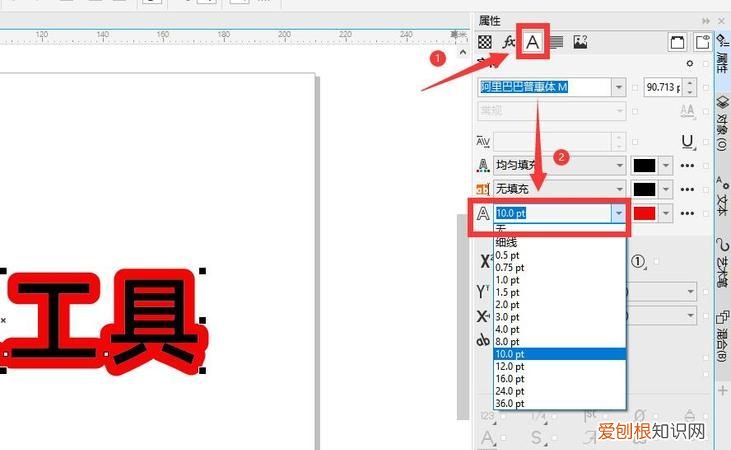Open the fx effects properties tab
The height and width of the screenshot is (450, 731).
click(508, 42)
